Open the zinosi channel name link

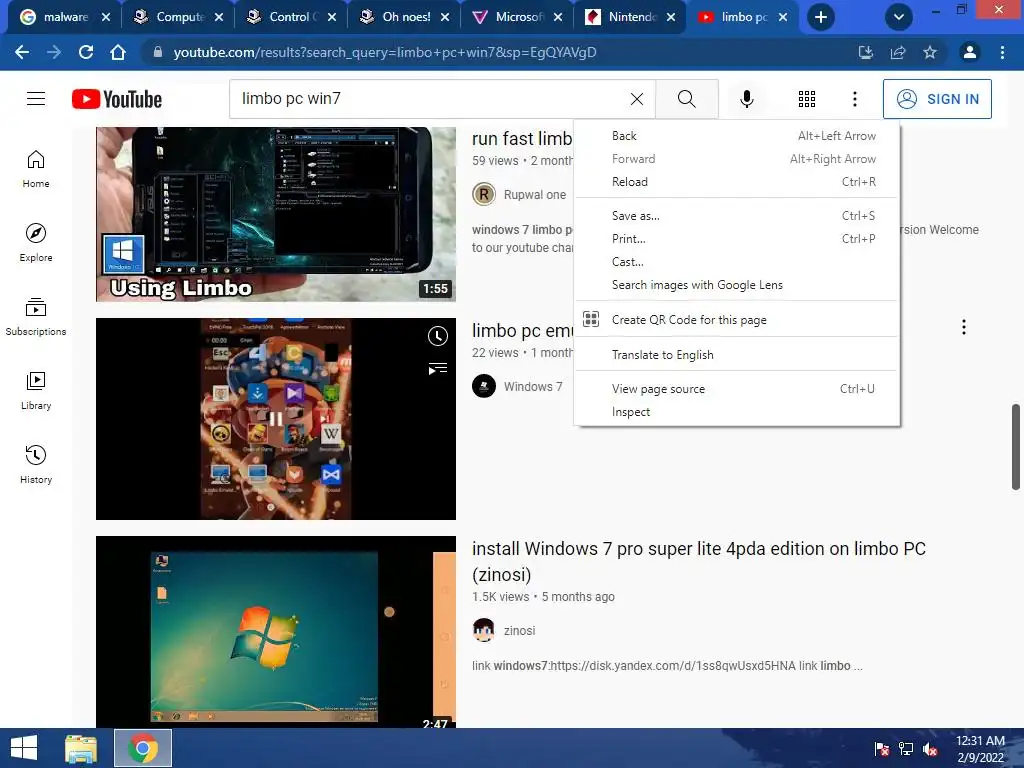[x=519, y=630]
